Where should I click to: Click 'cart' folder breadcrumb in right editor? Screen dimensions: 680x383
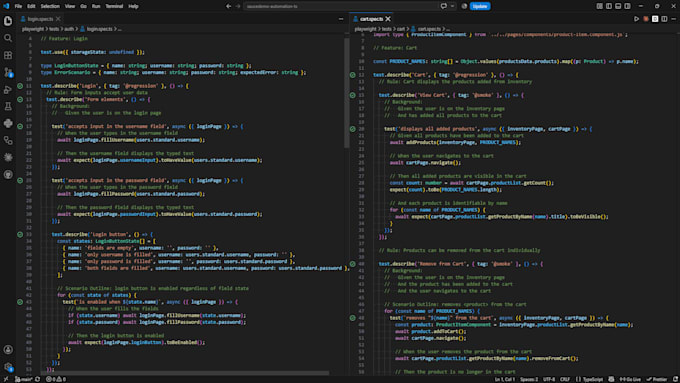click(401, 29)
